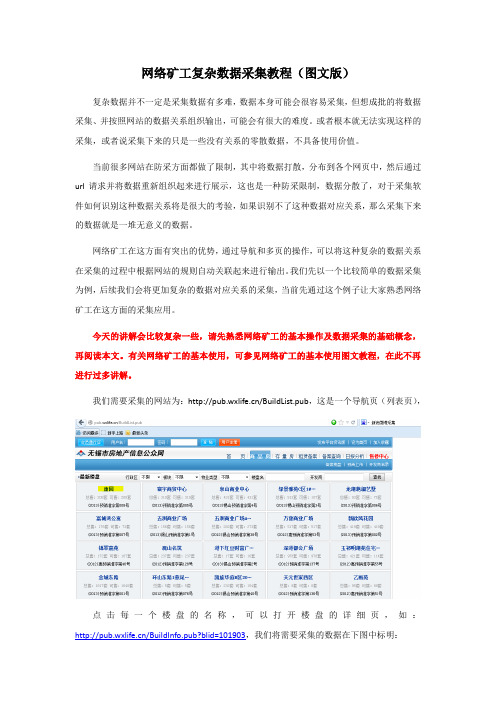Click the embedded browser address bar
496x702 pixels.
(206, 423)
